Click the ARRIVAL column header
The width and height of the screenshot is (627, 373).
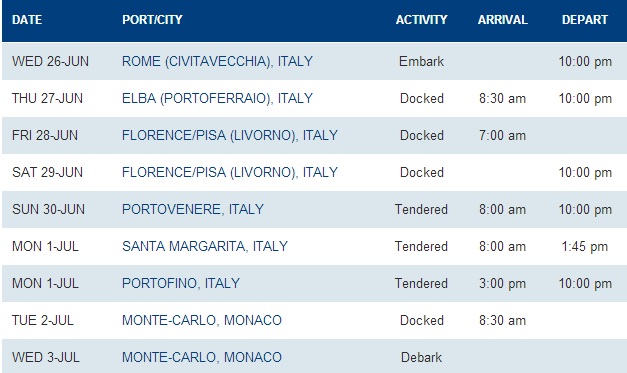tap(503, 20)
